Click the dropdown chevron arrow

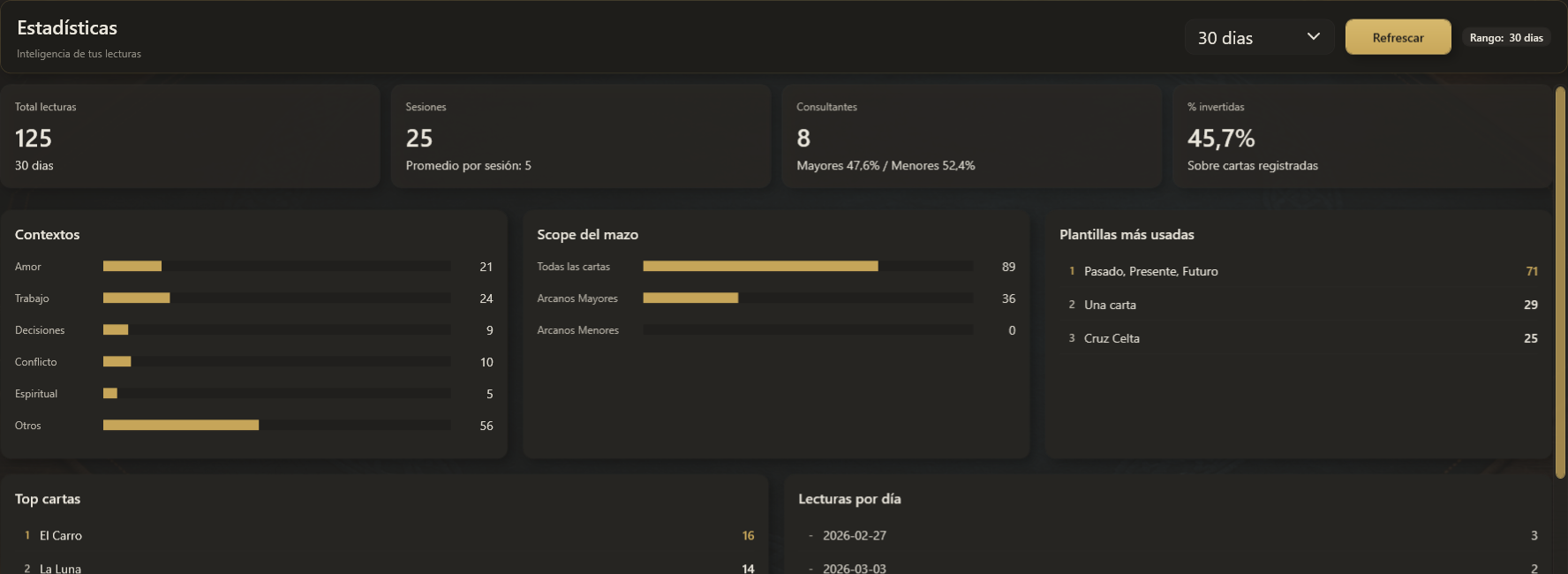(x=1313, y=36)
